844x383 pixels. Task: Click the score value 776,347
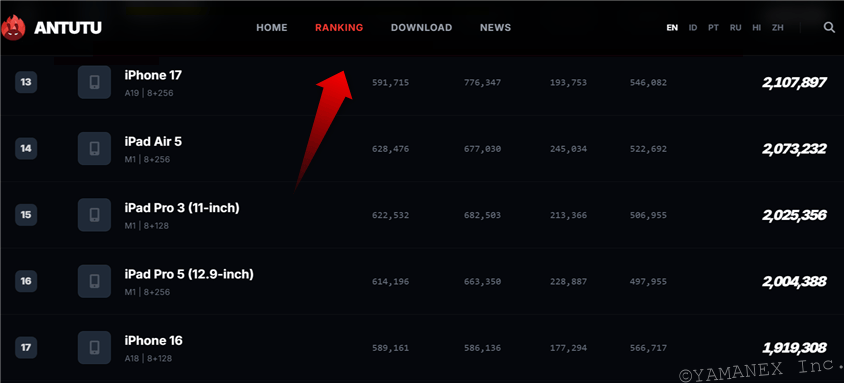(x=482, y=83)
